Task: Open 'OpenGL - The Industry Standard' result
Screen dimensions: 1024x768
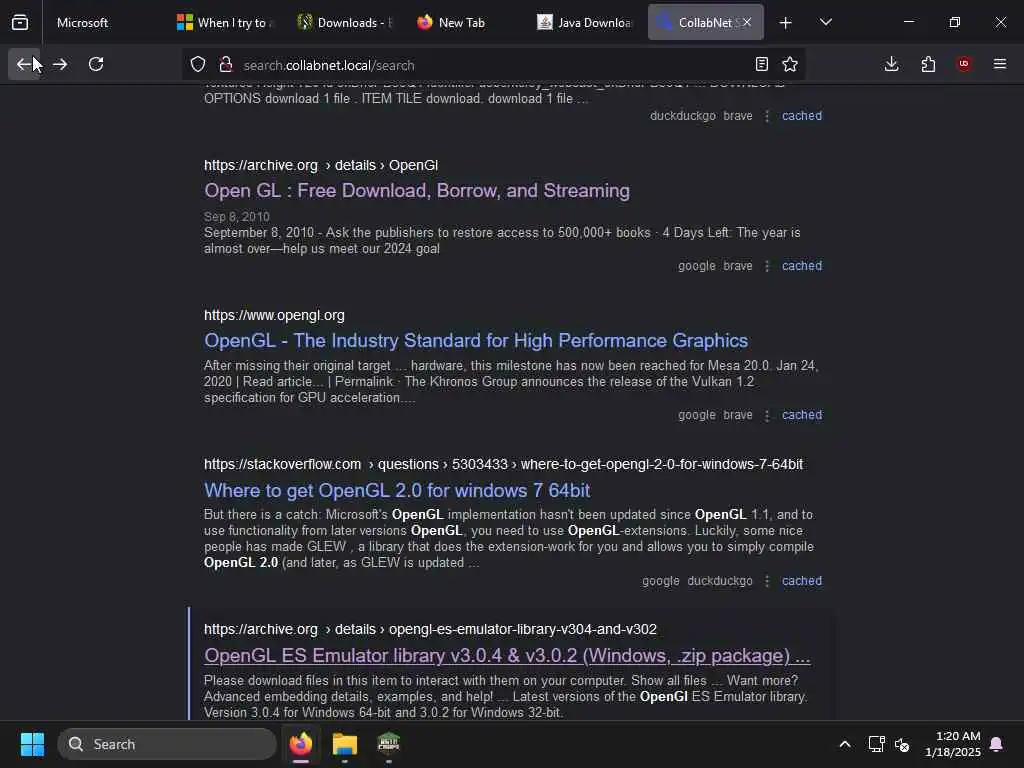Action: (476, 340)
